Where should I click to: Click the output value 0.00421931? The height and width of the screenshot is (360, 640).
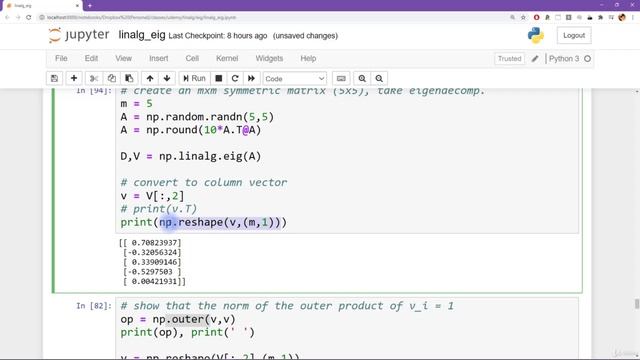[x=154, y=282]
